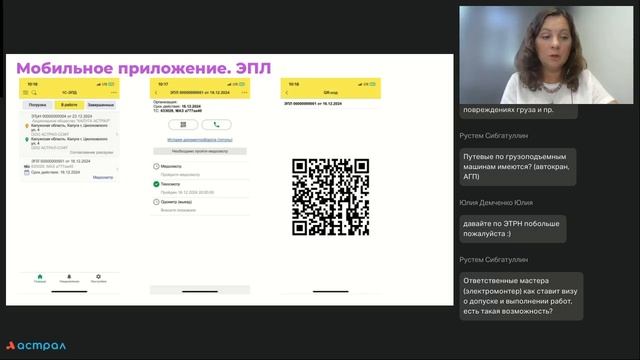Click the Медосмотр row label in checklist
640x360 pixels.
pyautogui.click(x=171, y=166)
